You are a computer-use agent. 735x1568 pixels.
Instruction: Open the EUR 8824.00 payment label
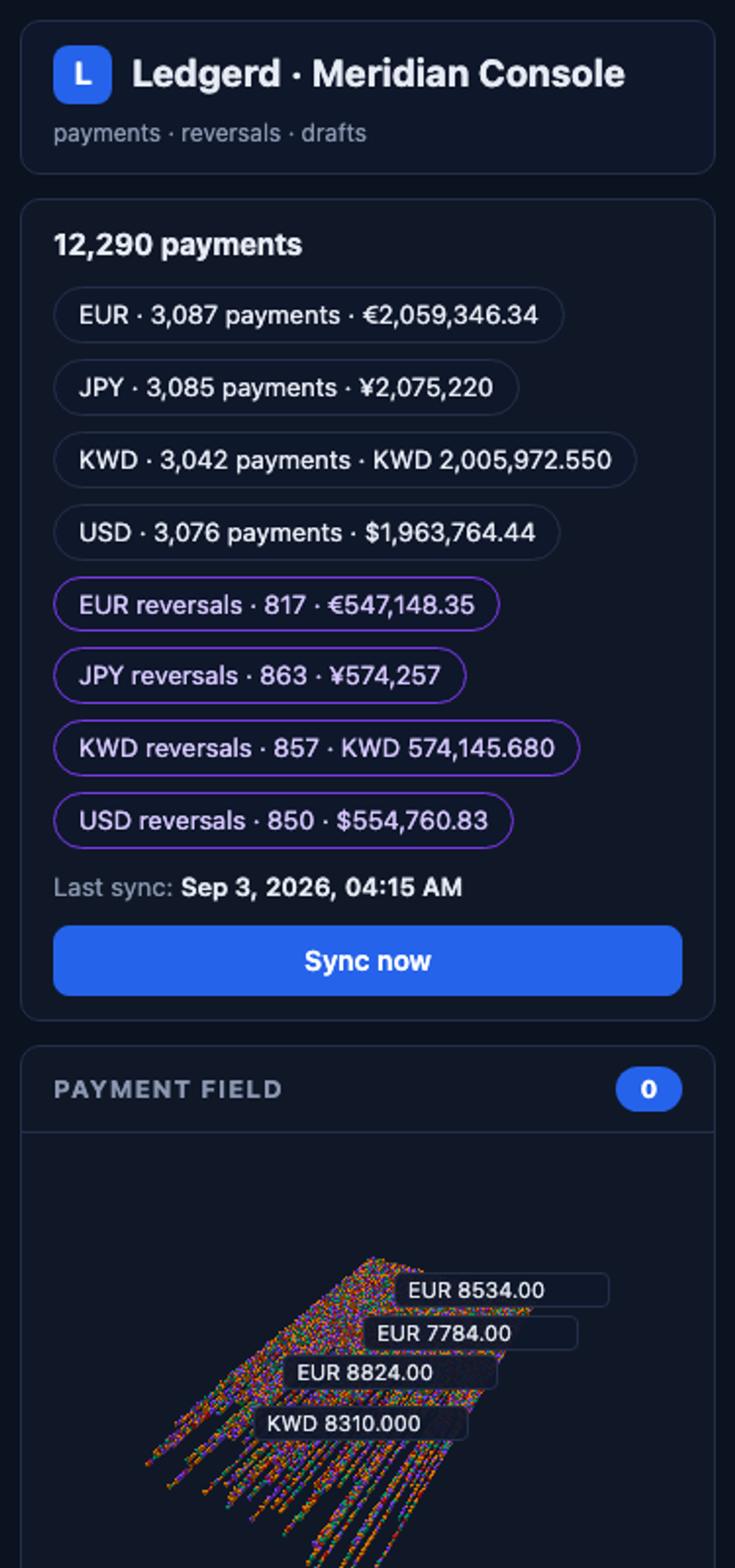[x=390, y=1373]
